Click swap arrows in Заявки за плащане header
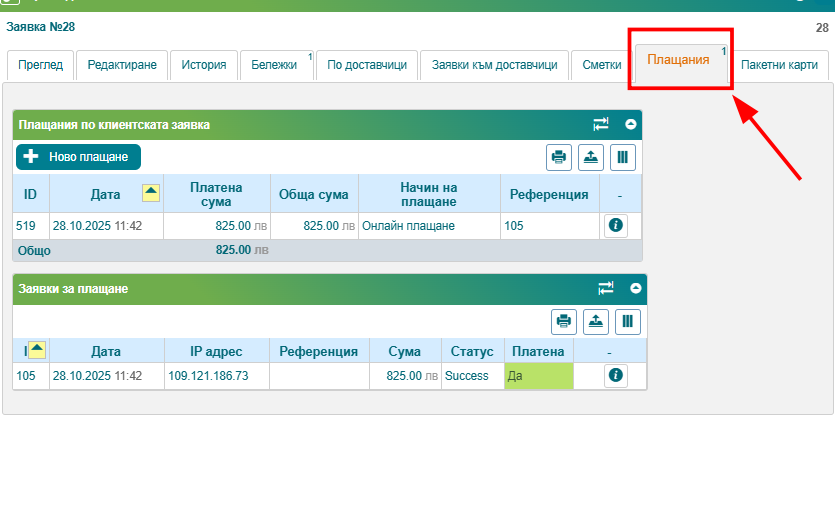835x532 pixels. 605,288
